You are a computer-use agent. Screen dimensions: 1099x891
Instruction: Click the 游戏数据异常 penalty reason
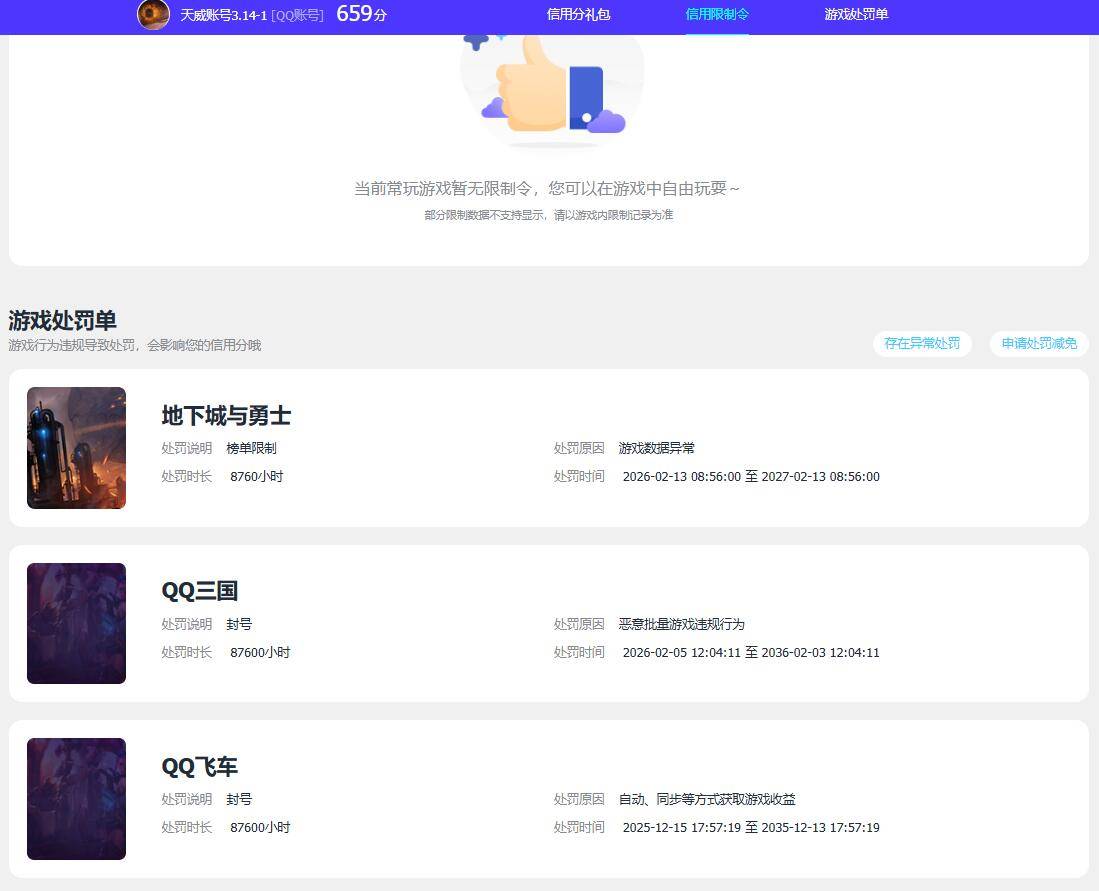tap(656, 448)
